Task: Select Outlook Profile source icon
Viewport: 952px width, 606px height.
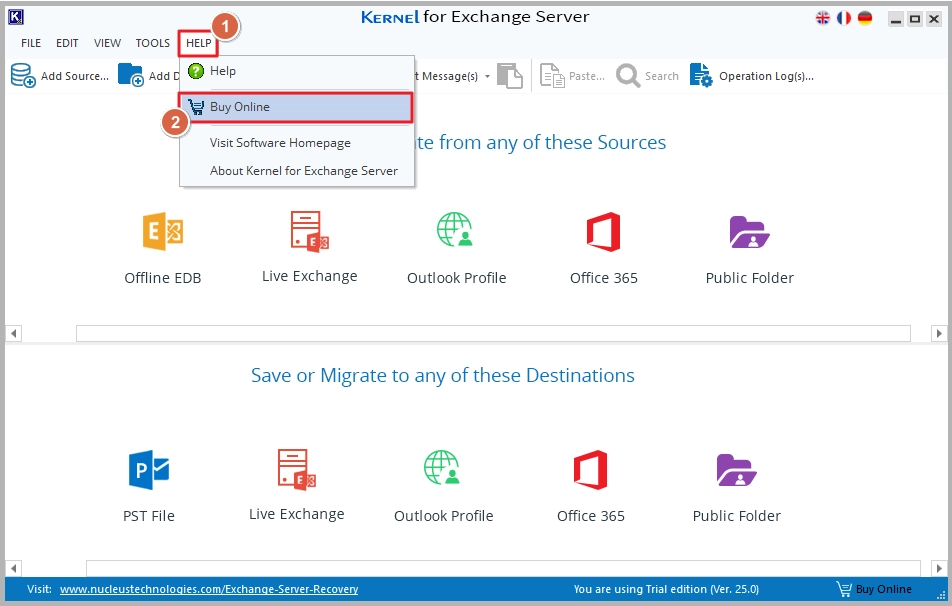Action: [x=455, y=230]
